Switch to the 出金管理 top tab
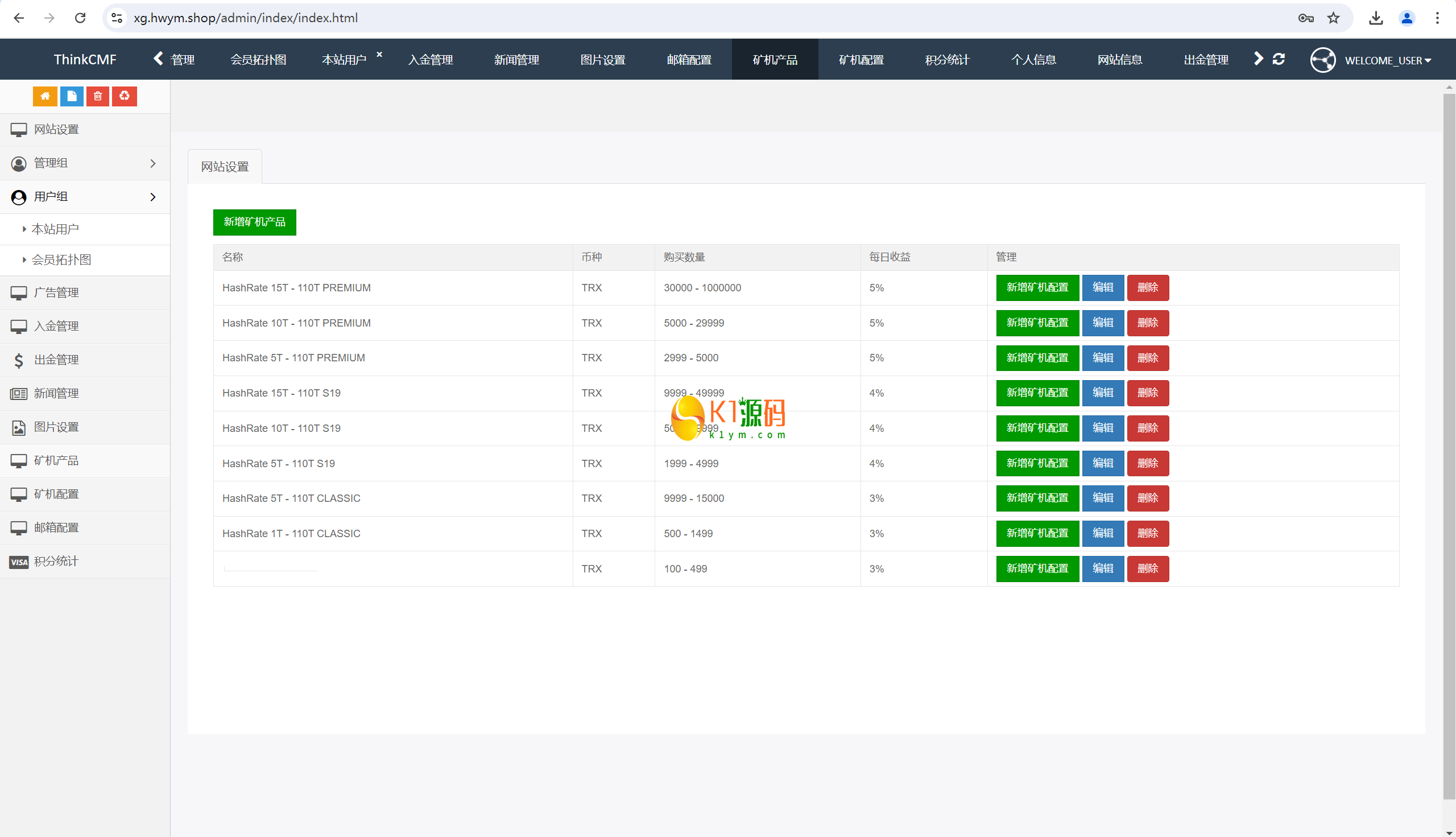The image size is (1456, 837). (1206, 60)
